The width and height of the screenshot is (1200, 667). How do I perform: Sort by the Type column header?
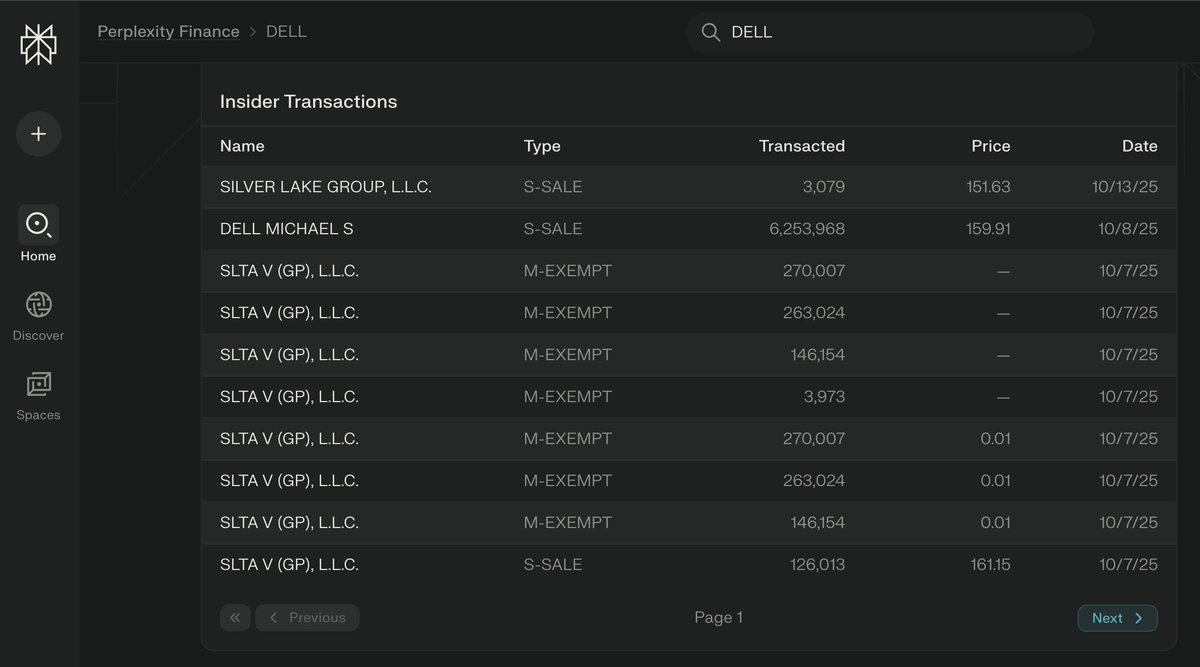click(x=542, y=146)
